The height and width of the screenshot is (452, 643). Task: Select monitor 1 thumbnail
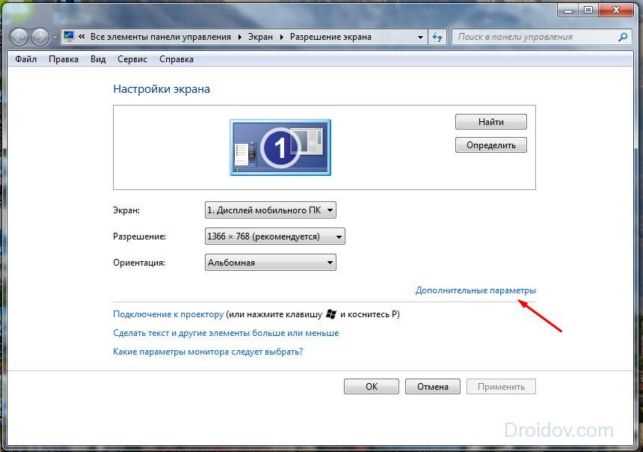coord(280,147)
